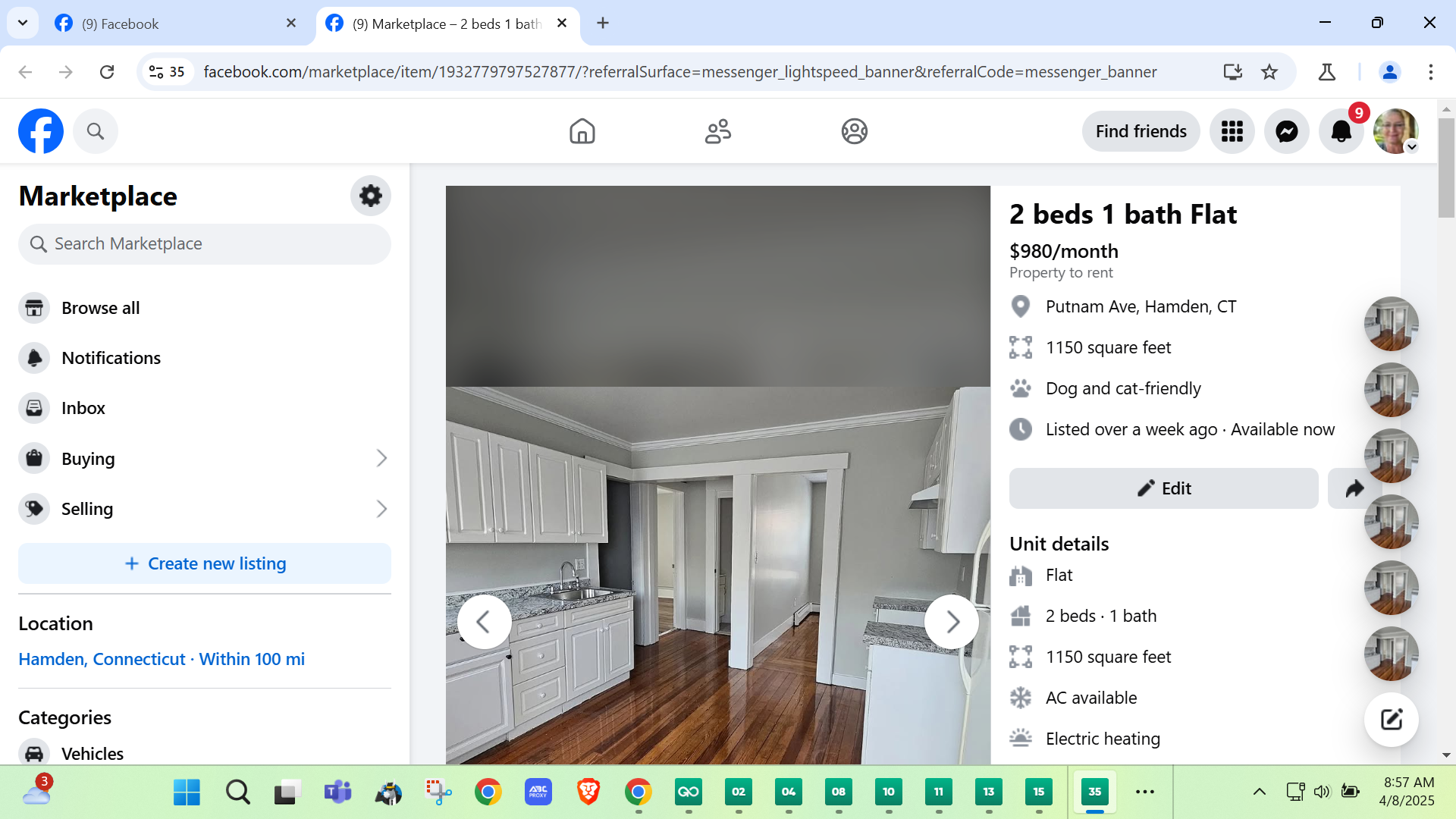Bookmark this page with the star icon
The height and width of the screenshot is (819, 1456).
pyautogui.click(x=1269, y=72)
